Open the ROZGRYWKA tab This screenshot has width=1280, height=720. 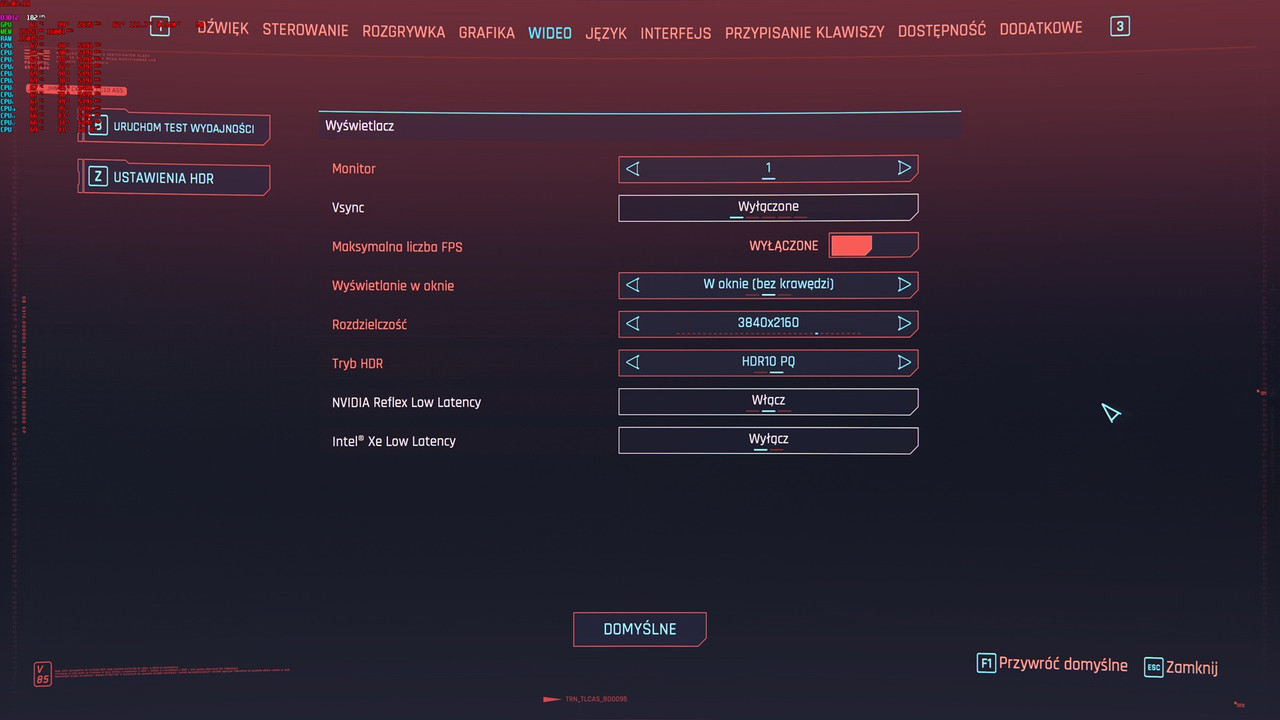[403, 32]
